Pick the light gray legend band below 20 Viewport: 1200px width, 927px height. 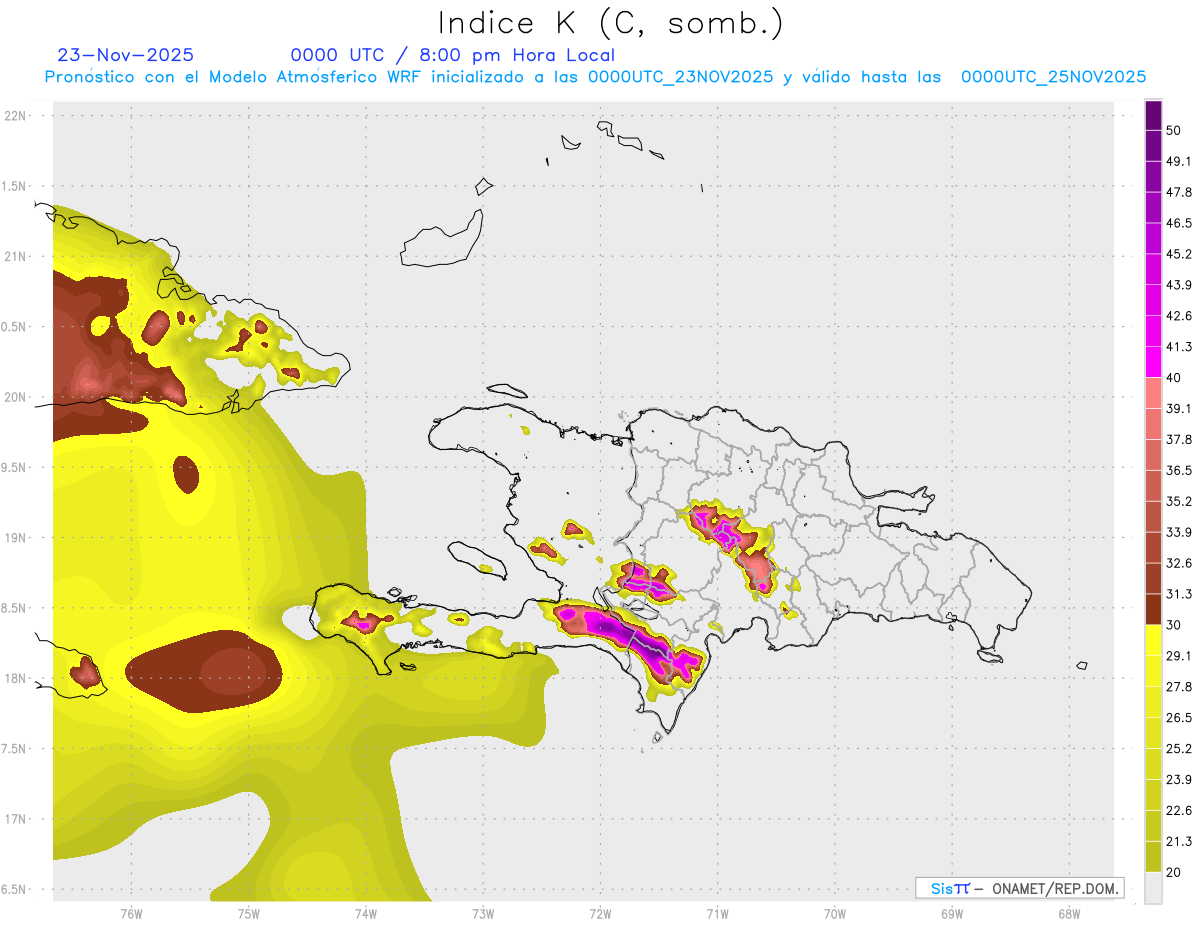coord(1153,887)
